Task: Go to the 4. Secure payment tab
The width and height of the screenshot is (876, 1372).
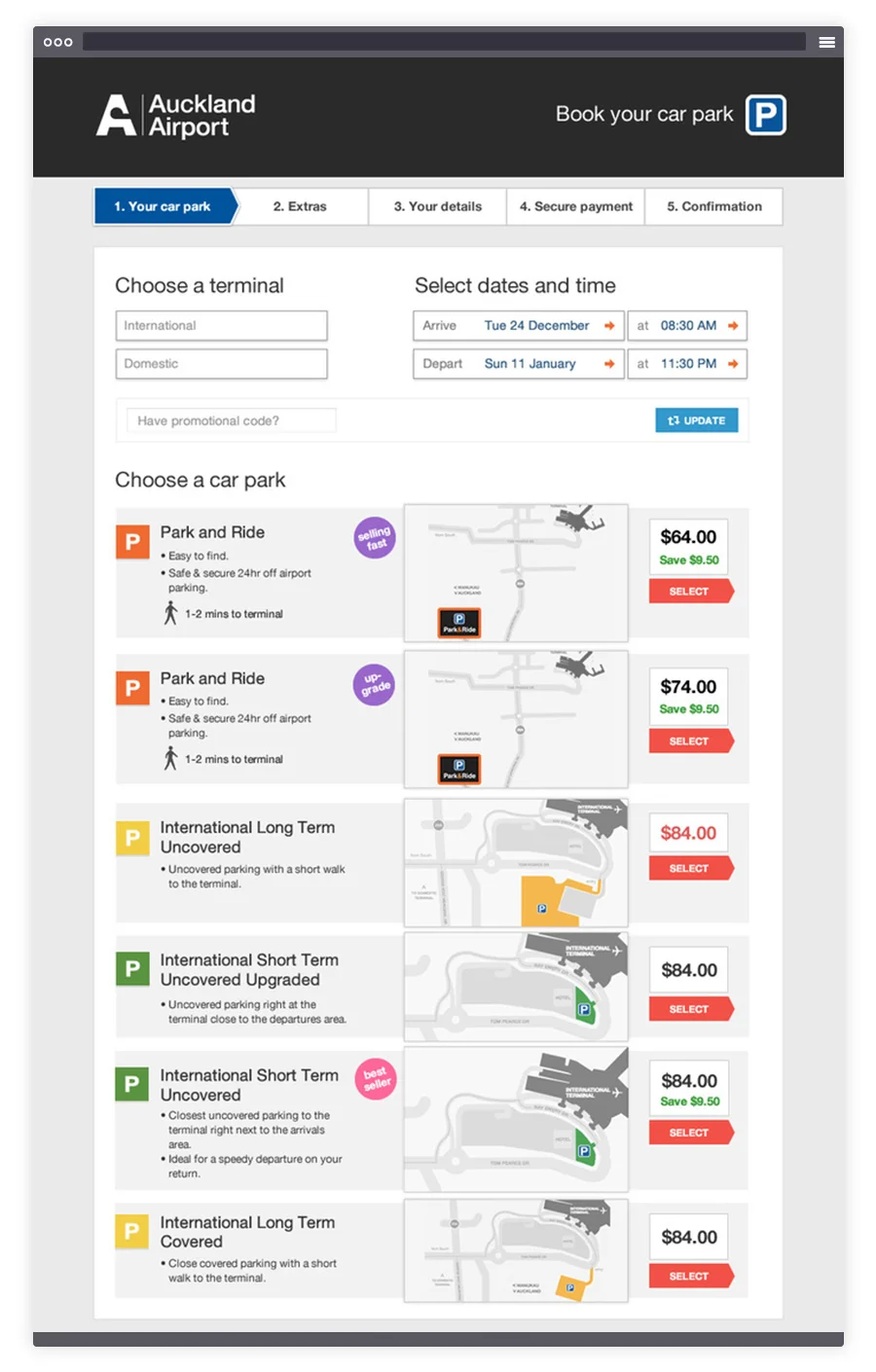Action: (576, 206)
